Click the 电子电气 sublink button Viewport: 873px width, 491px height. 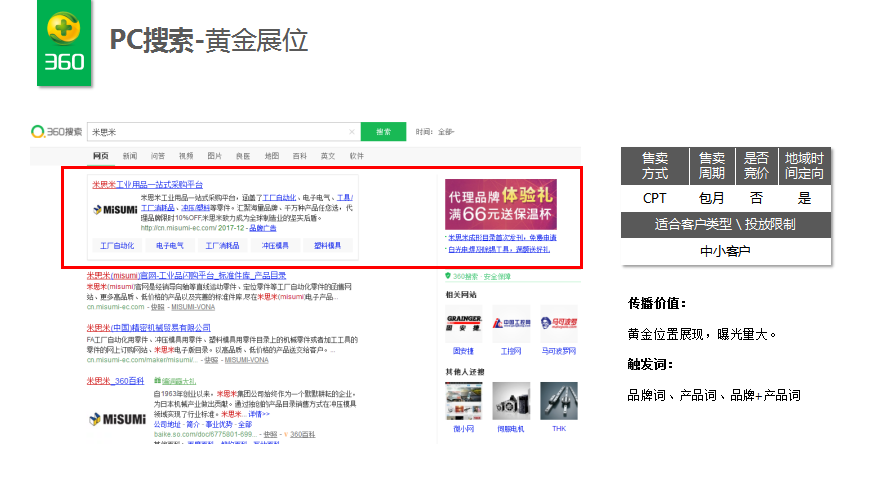click(x=170, y=246)
